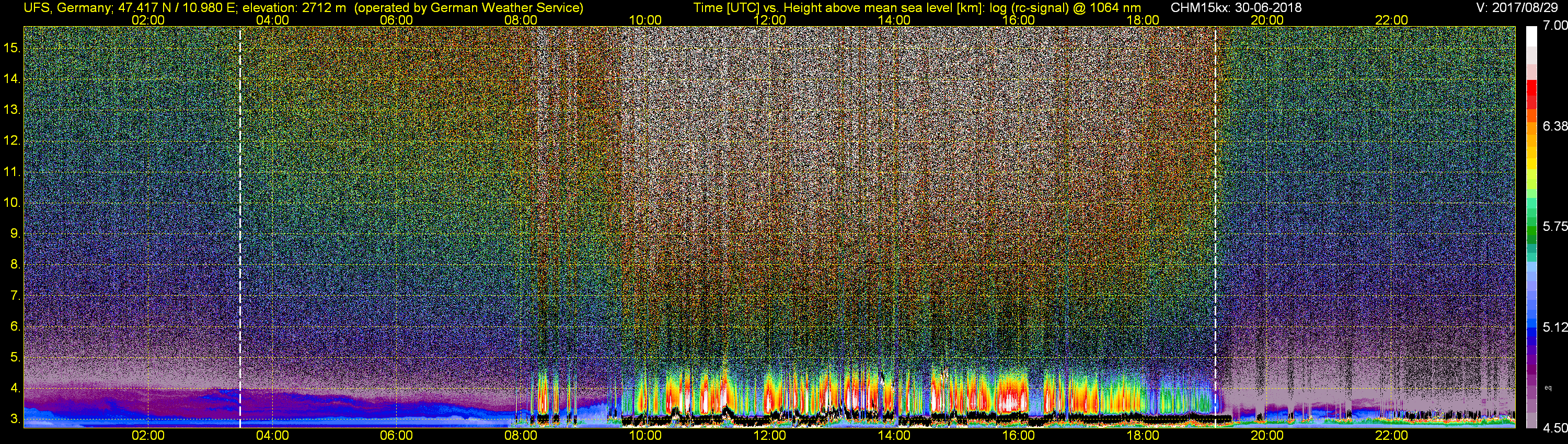The height and width of the screenshot is (444, 1568).
Task: Click the "9." height axis label
Action: pyautogui.click(x=16, y=233)
